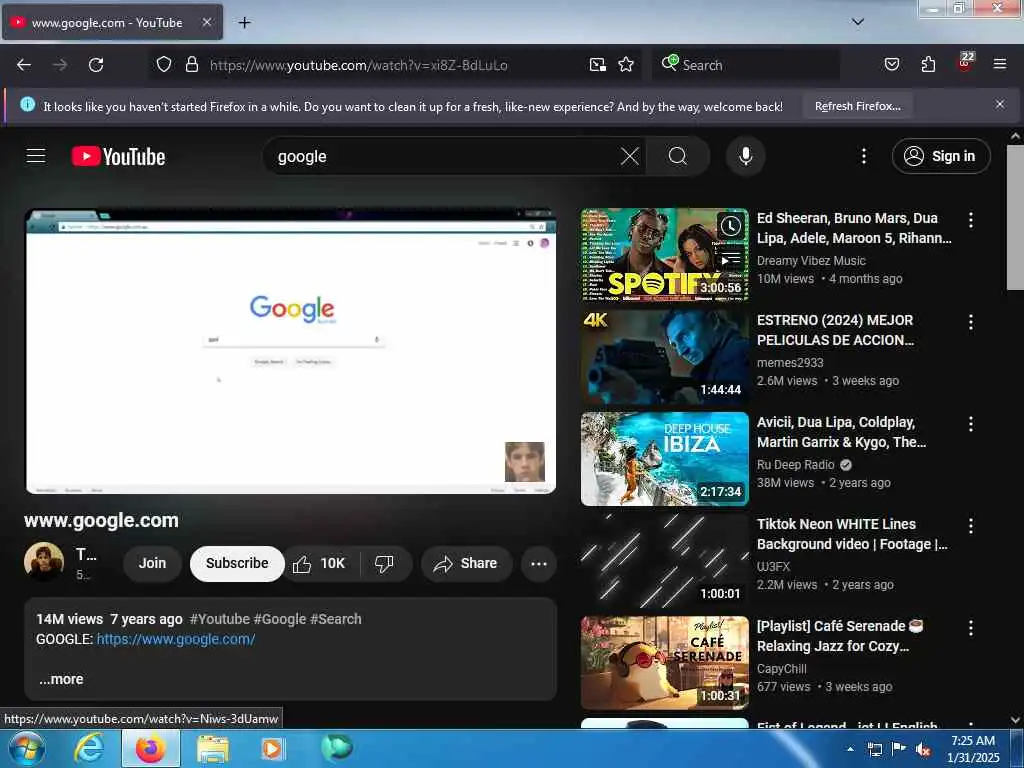Screen dimensions: 1024x768
Task: Click the Dreamy Vibez Music channel name
Action: pos(811,261)
